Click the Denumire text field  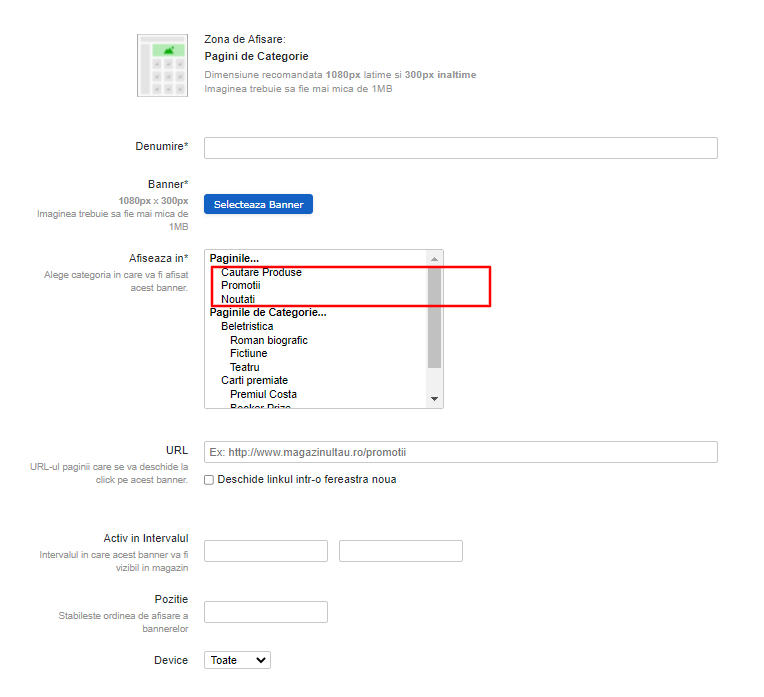pyautogui.click(x=460, y=148)
